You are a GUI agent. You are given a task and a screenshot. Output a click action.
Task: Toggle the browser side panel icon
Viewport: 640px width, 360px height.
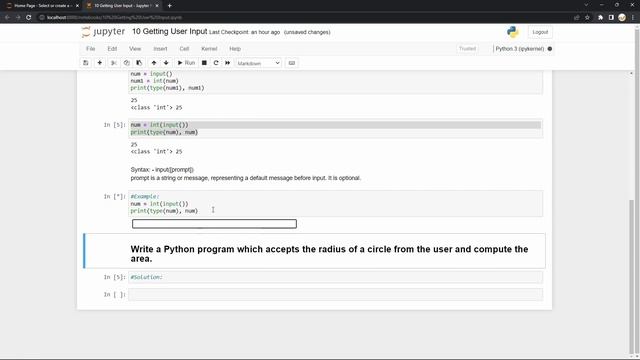point(611,18)
